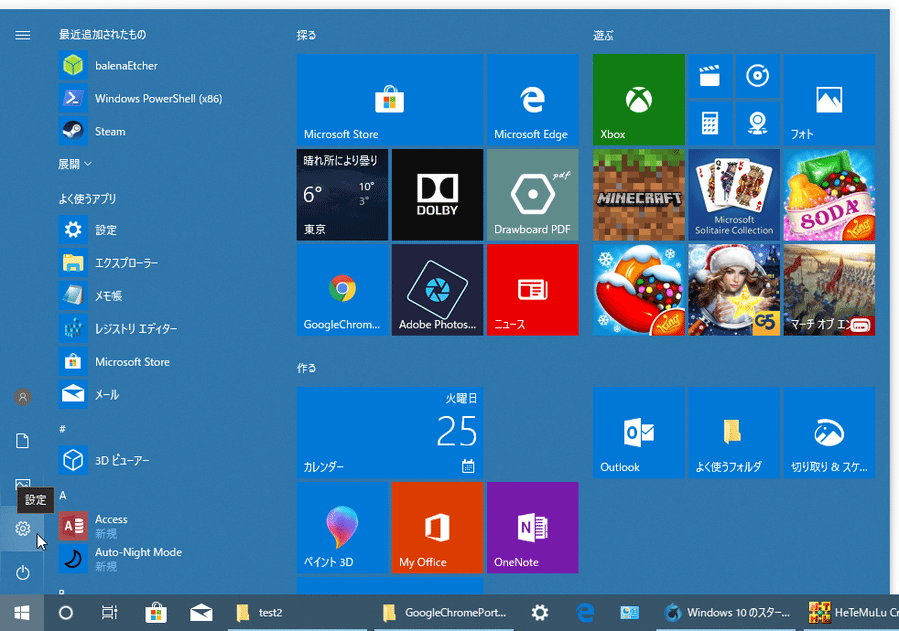
Task: Launch the Minecraft tile
Action: [639, 195]
